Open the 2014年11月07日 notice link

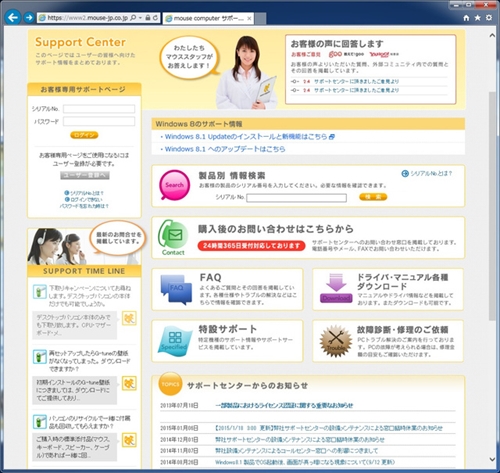click(x=297, y=451)
